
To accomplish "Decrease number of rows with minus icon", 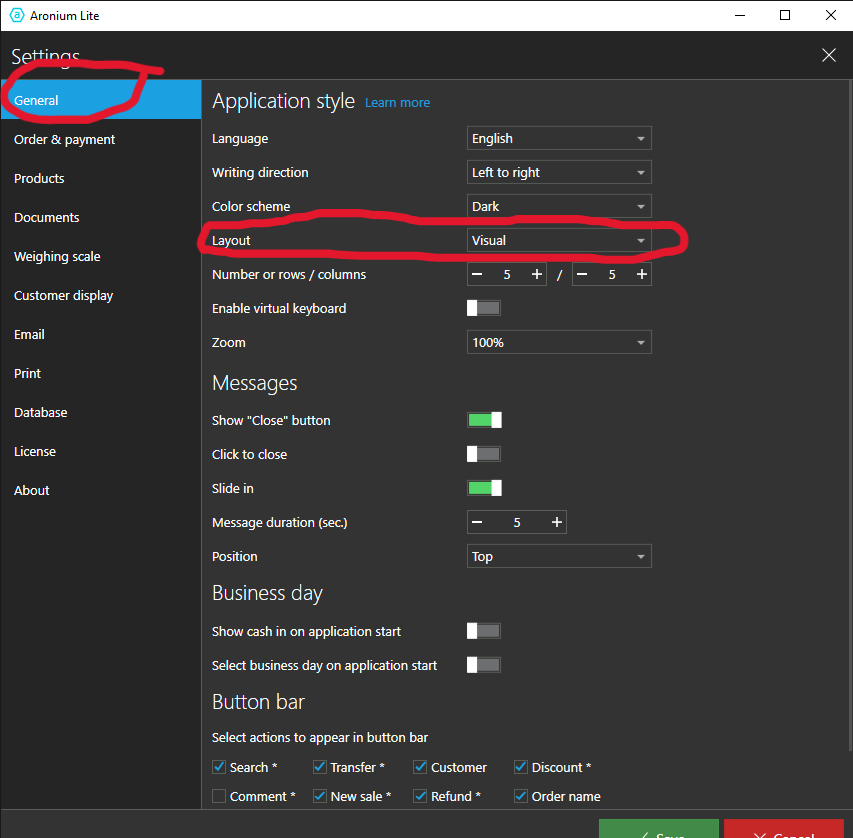I will coord(478,274).
